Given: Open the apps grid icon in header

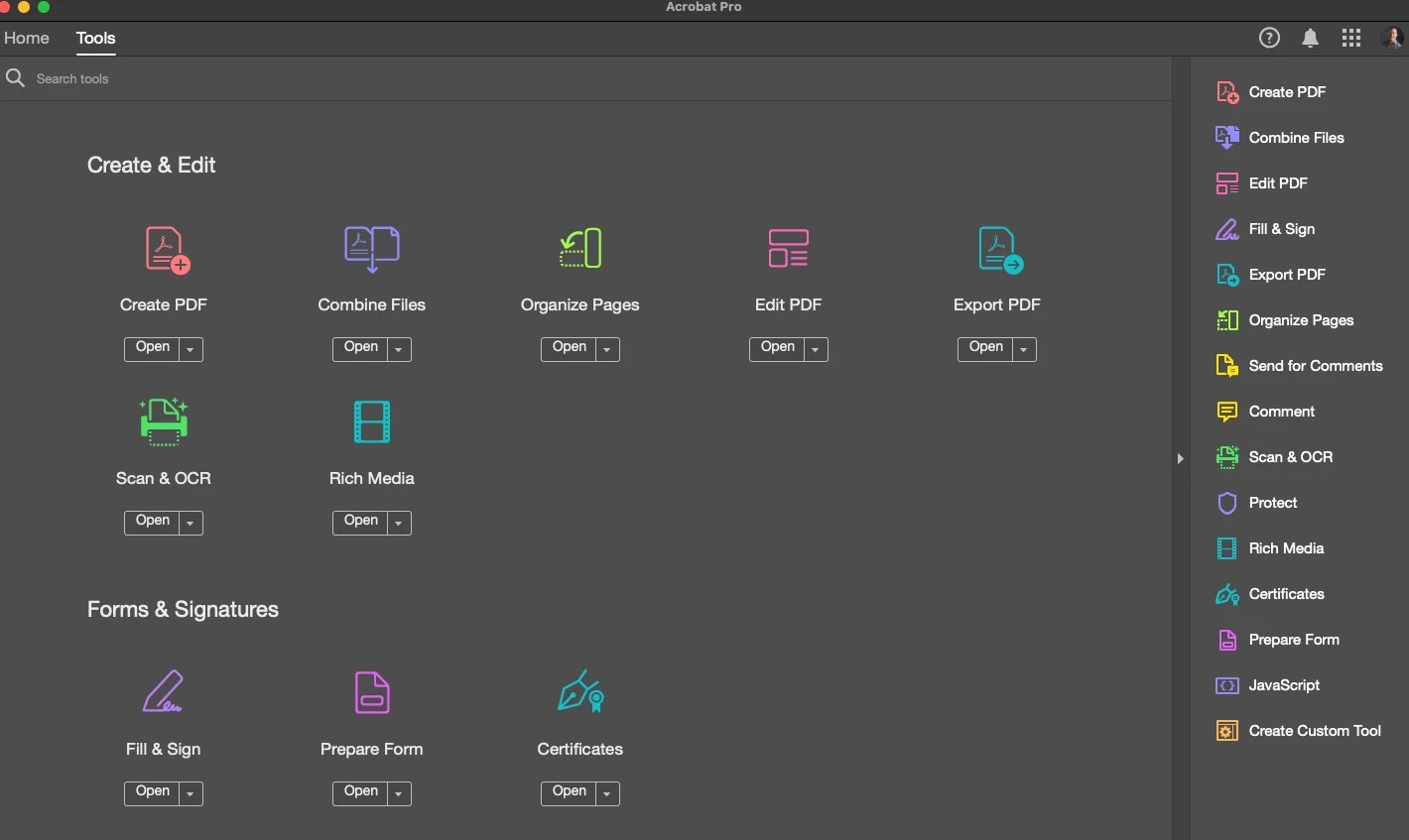Looking at the screenshot, I should point(1351,38).
